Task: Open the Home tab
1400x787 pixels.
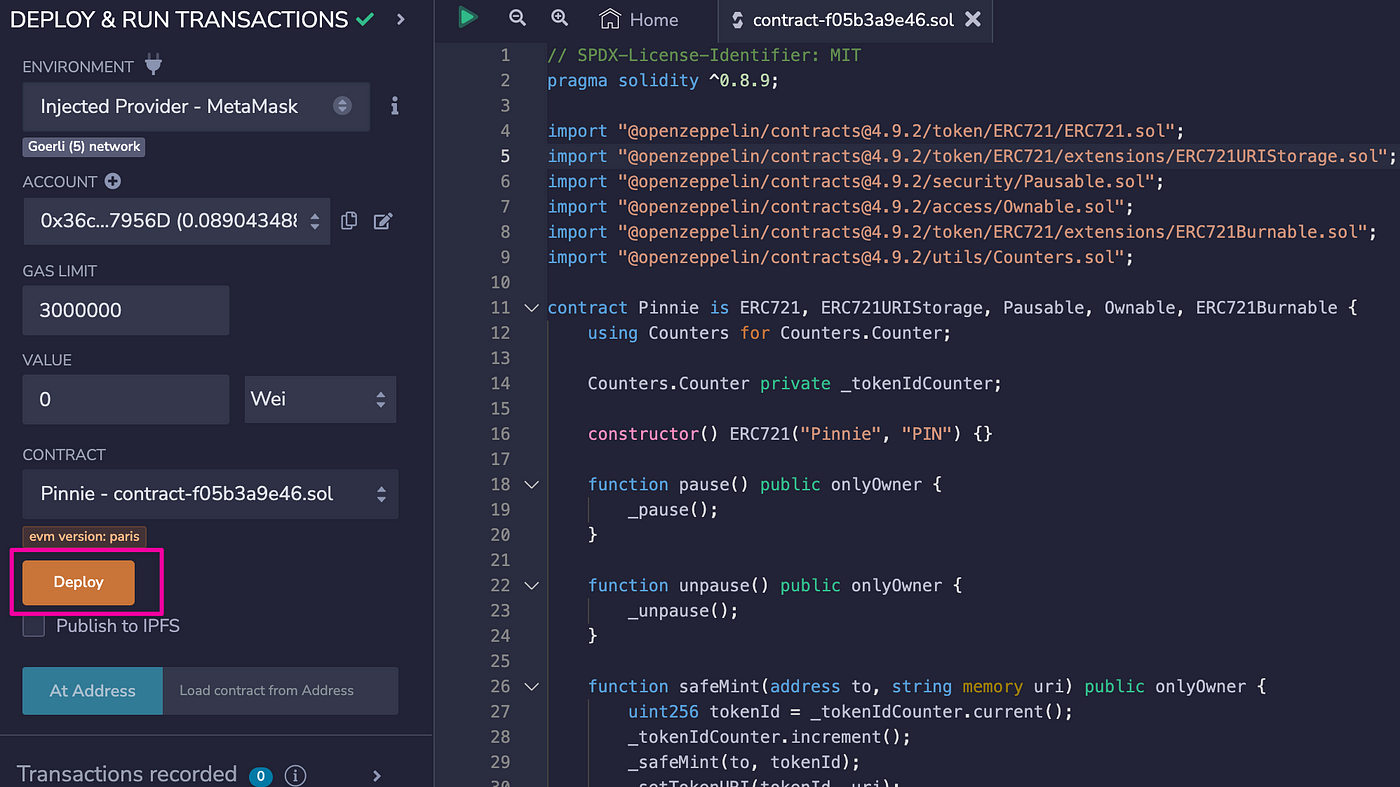Action: coord(639,19)
